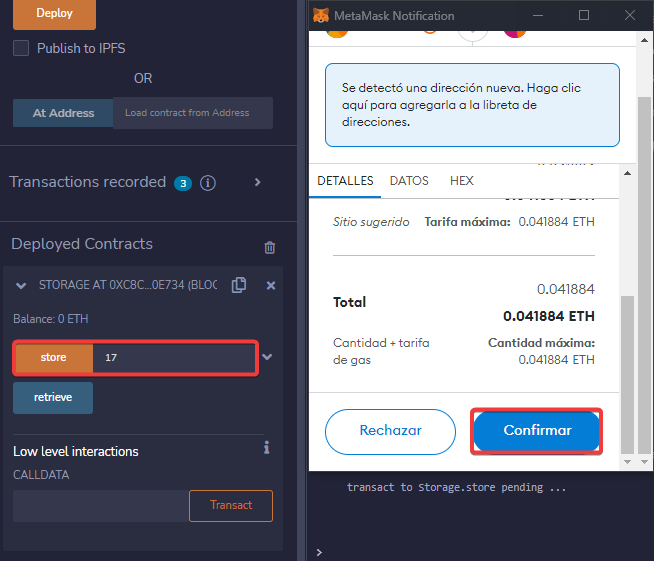Open the HEX tab in MetaMask
654x561 pixels.
click(x=462, y=181)
